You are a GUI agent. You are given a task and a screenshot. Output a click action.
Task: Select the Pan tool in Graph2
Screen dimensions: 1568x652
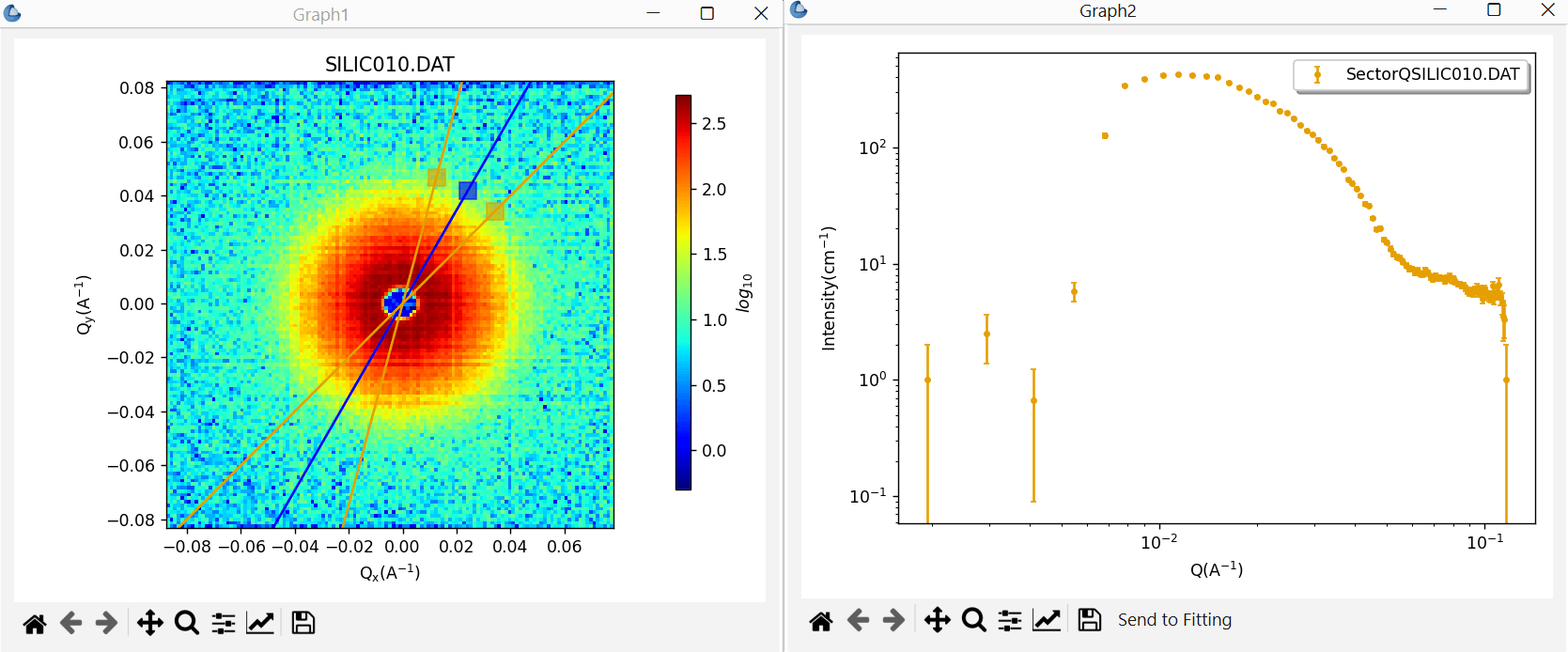(938, 620)
